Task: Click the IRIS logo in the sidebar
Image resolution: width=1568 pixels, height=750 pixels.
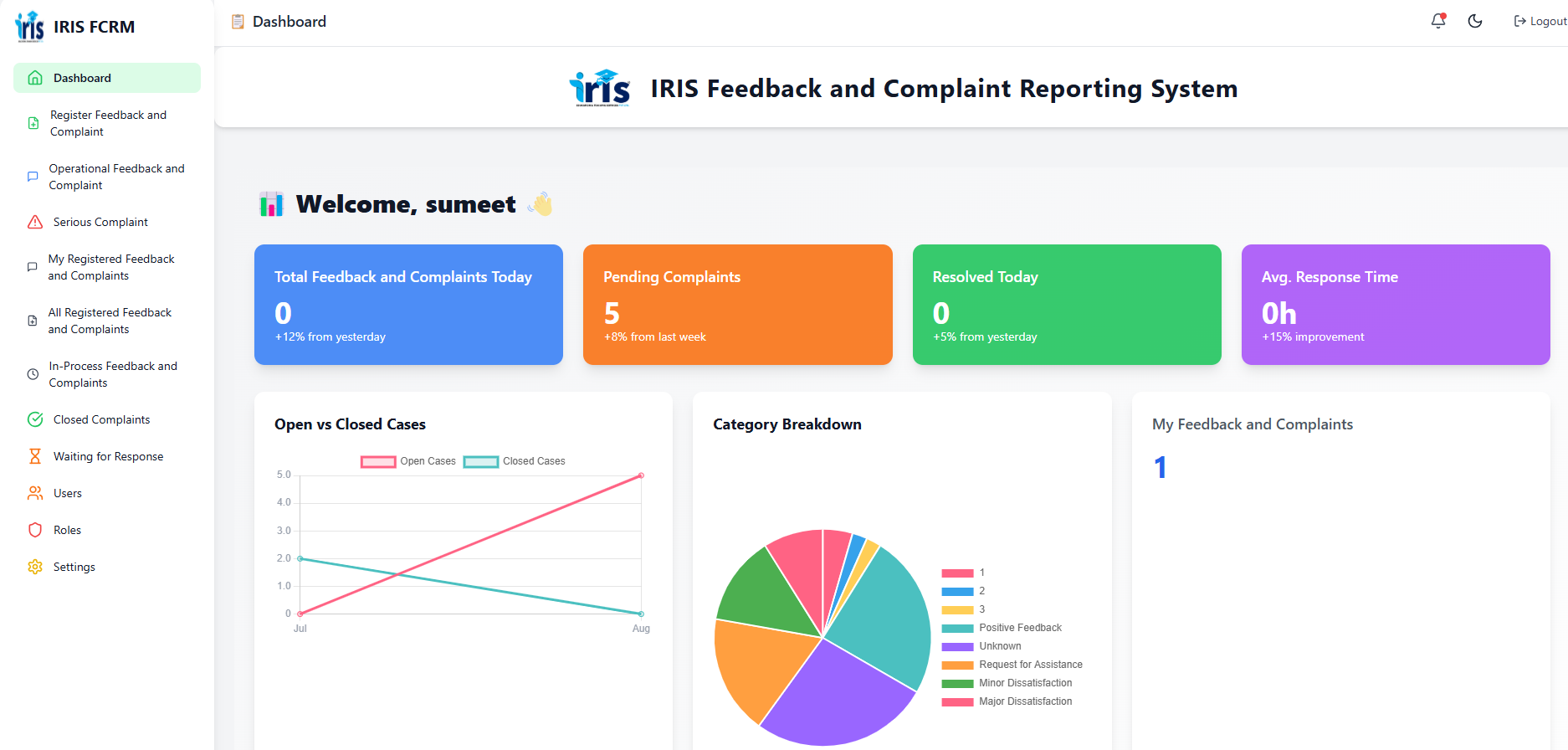Action: click(30, 27)
